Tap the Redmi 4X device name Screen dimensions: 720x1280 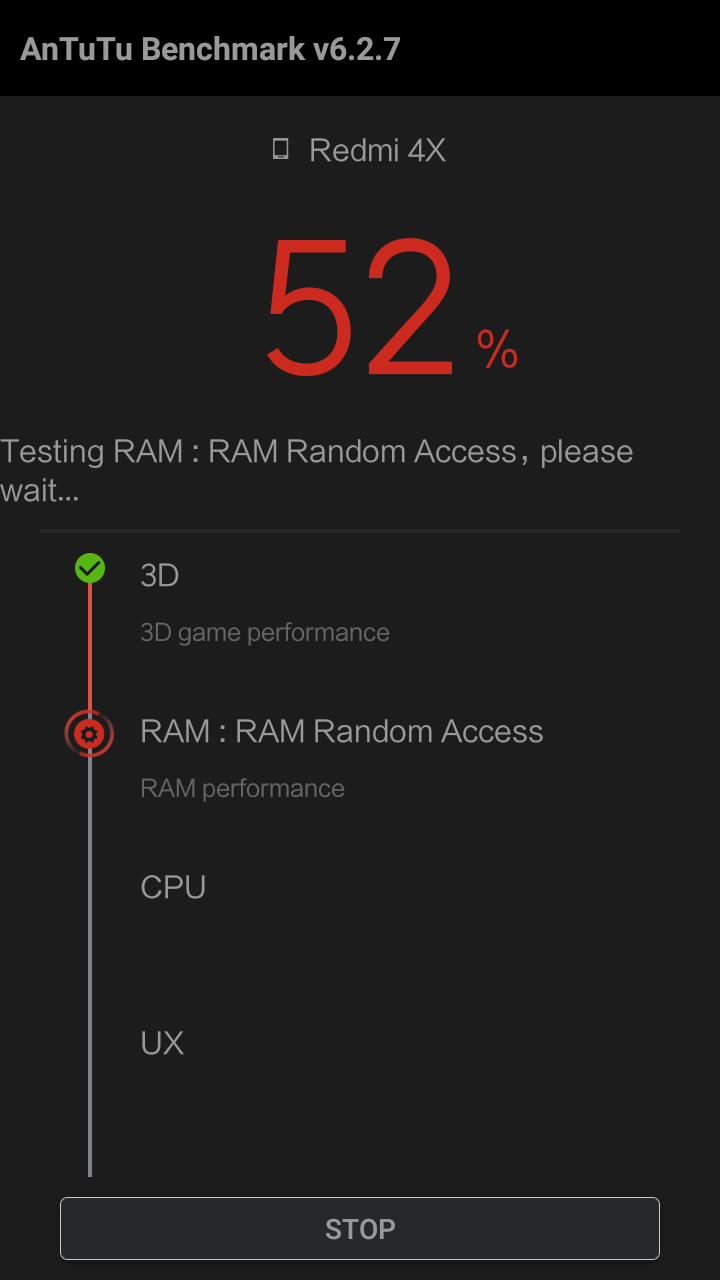377,150
